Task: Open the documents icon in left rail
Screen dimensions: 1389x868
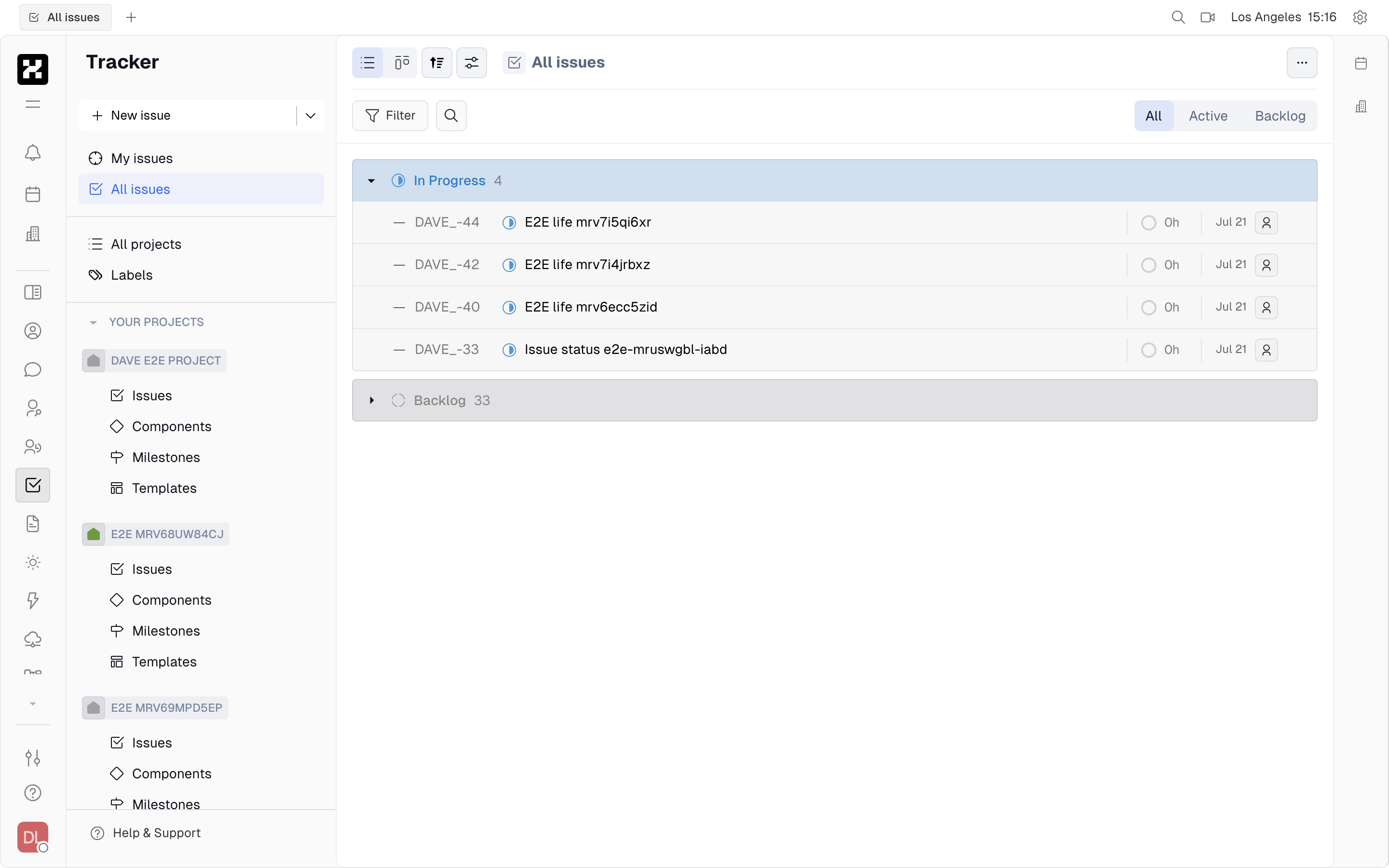Action: [x=33, y=524]
